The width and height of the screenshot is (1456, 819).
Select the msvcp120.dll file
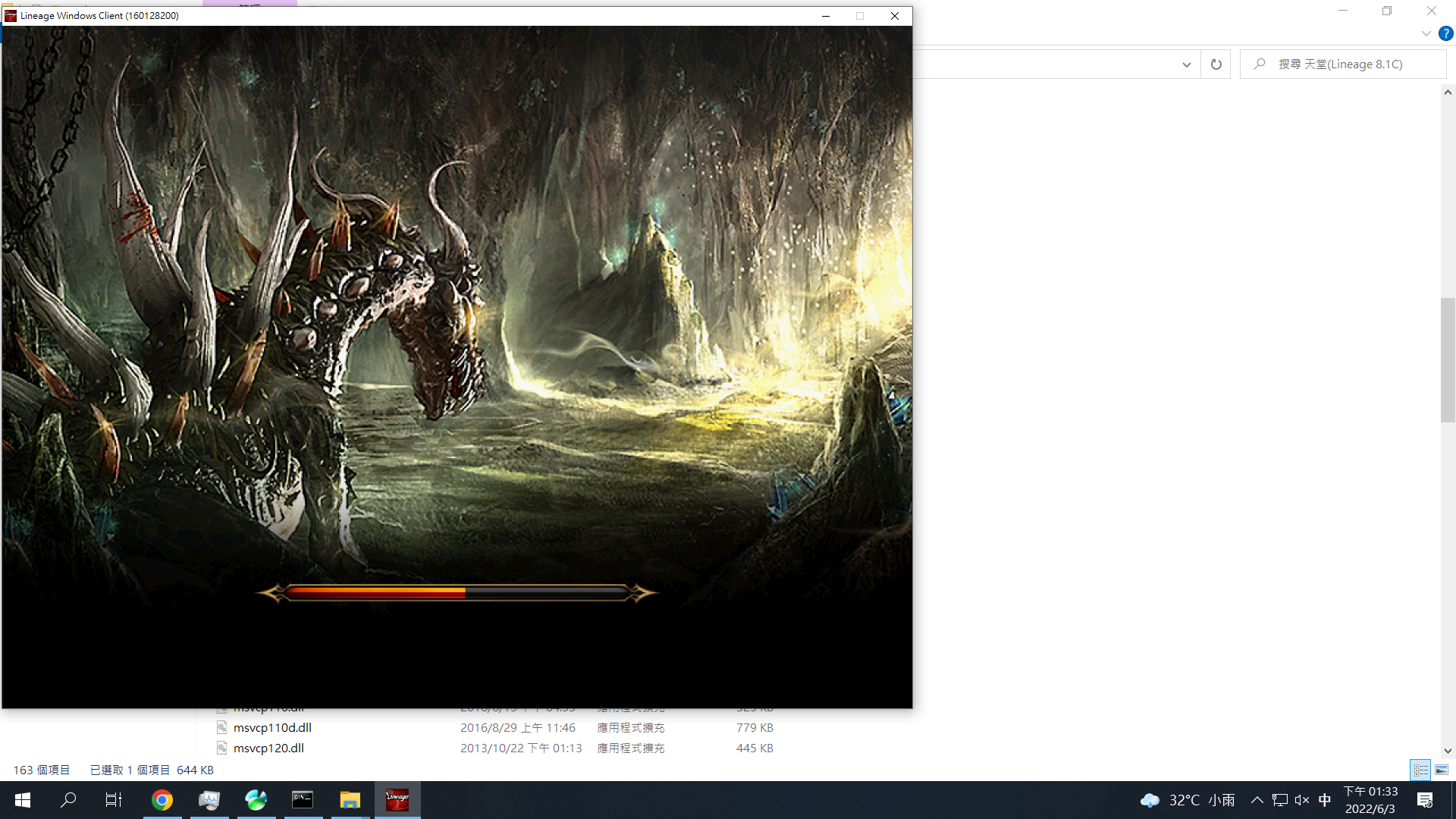click(x=268, y=748)
